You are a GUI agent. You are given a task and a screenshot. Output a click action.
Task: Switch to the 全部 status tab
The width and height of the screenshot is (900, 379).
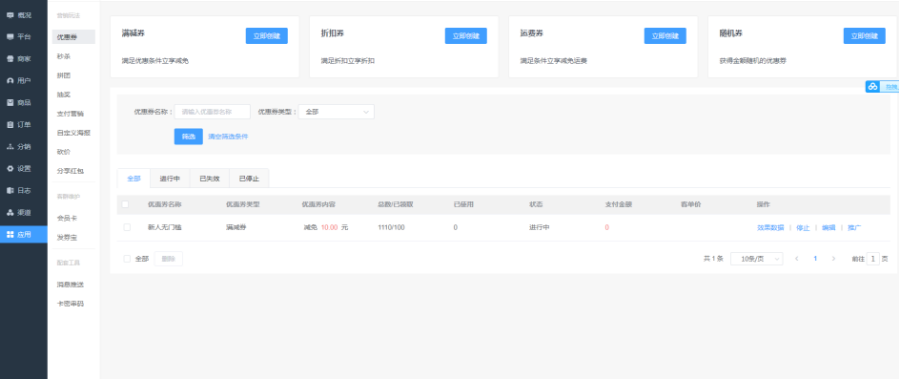pyautogui.click(x=134, y=179)
